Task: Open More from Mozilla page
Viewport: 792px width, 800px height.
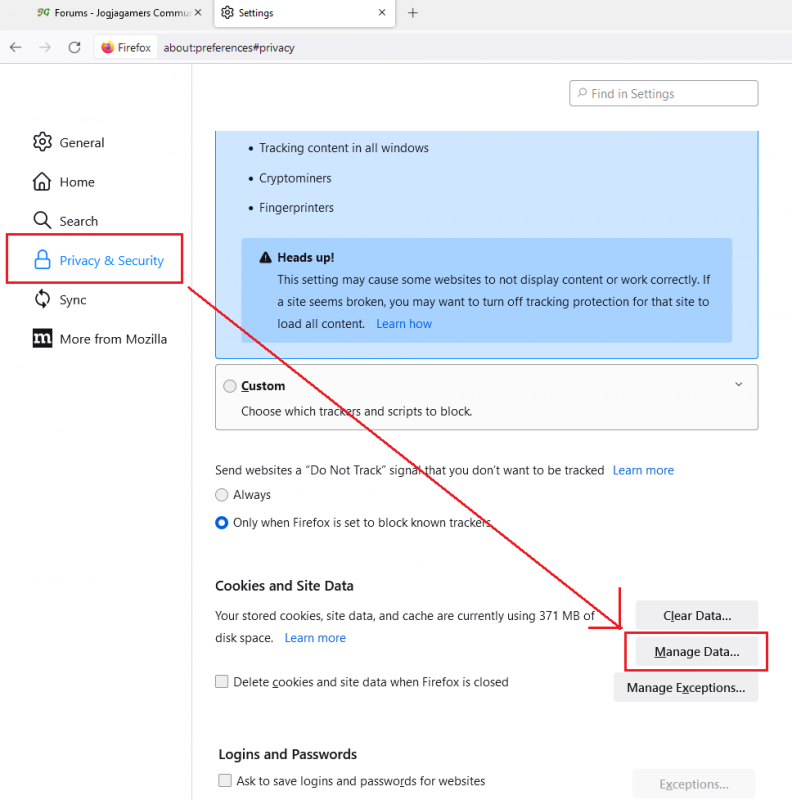Action: tap(100, 339)
